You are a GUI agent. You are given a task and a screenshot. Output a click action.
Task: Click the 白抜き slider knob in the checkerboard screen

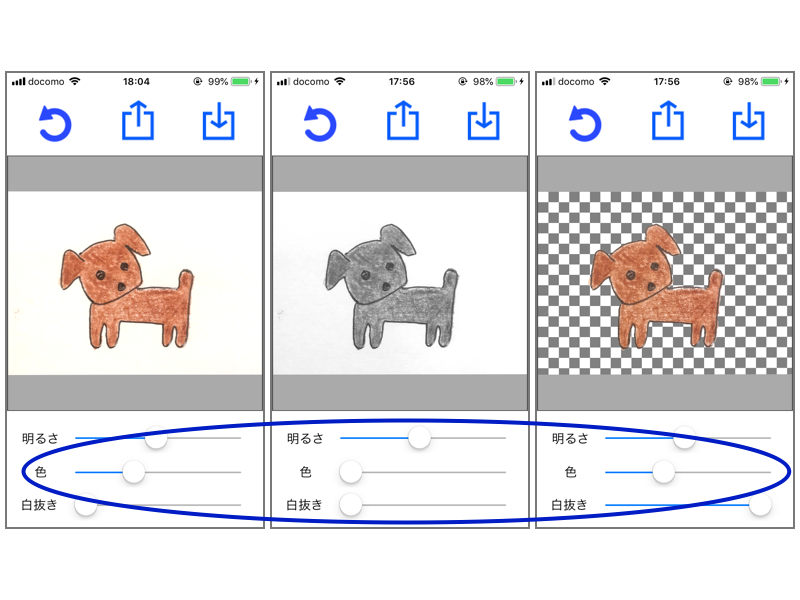click(x=760, y=505)
